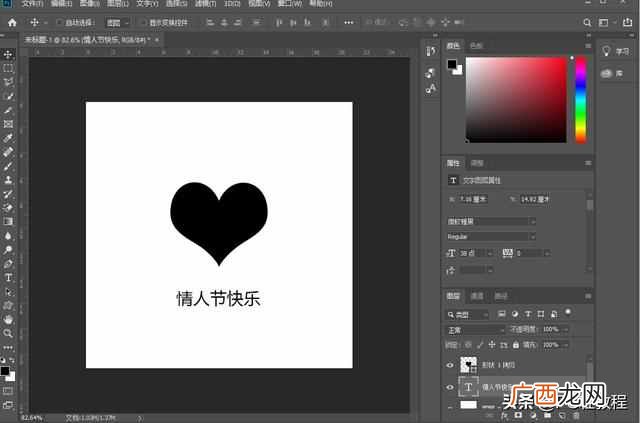Select the Zoom tool in the toolbar
The height and width of the screenshot is (423, 640).
pyautogui.click(x=8, y=333)
